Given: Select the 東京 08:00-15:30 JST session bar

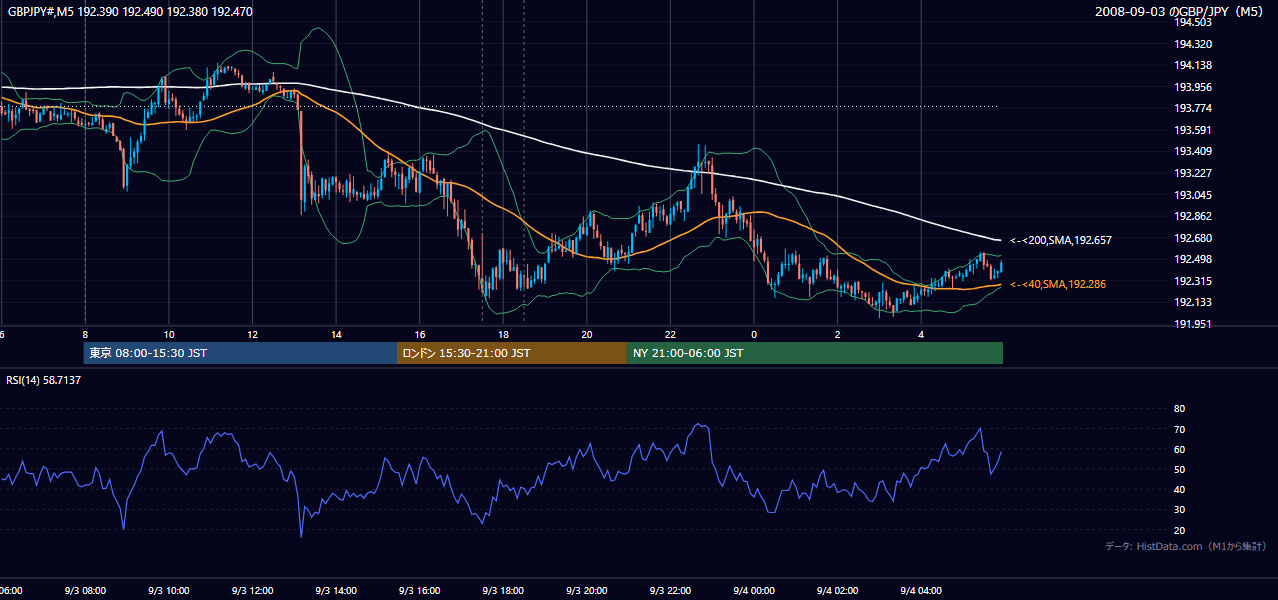Looking at the screenshot, I should 241,353.
